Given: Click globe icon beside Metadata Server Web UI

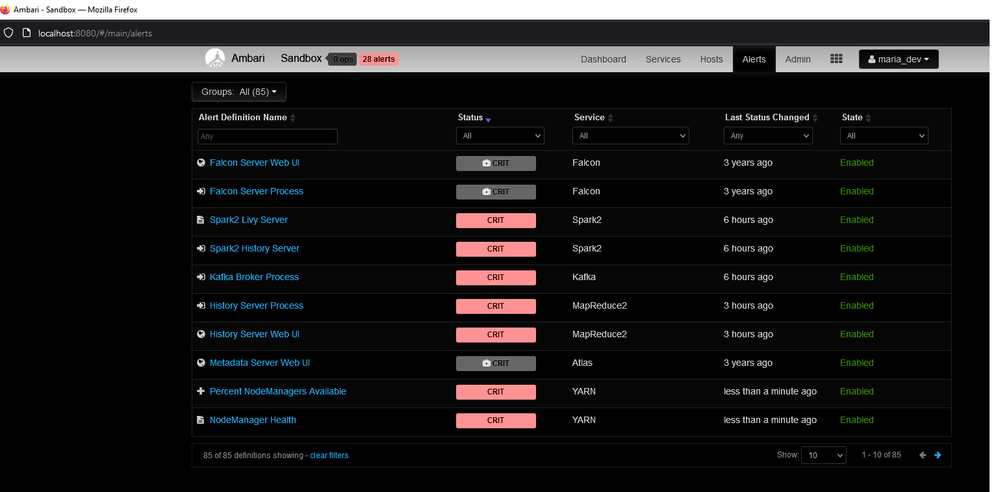Looking at the screenshot, I should (200, 363).
